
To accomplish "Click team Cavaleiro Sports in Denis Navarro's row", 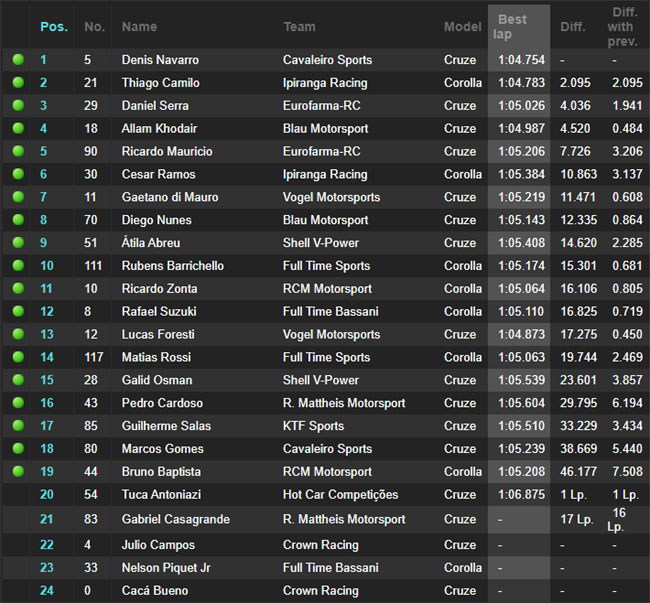I will 327,60.
